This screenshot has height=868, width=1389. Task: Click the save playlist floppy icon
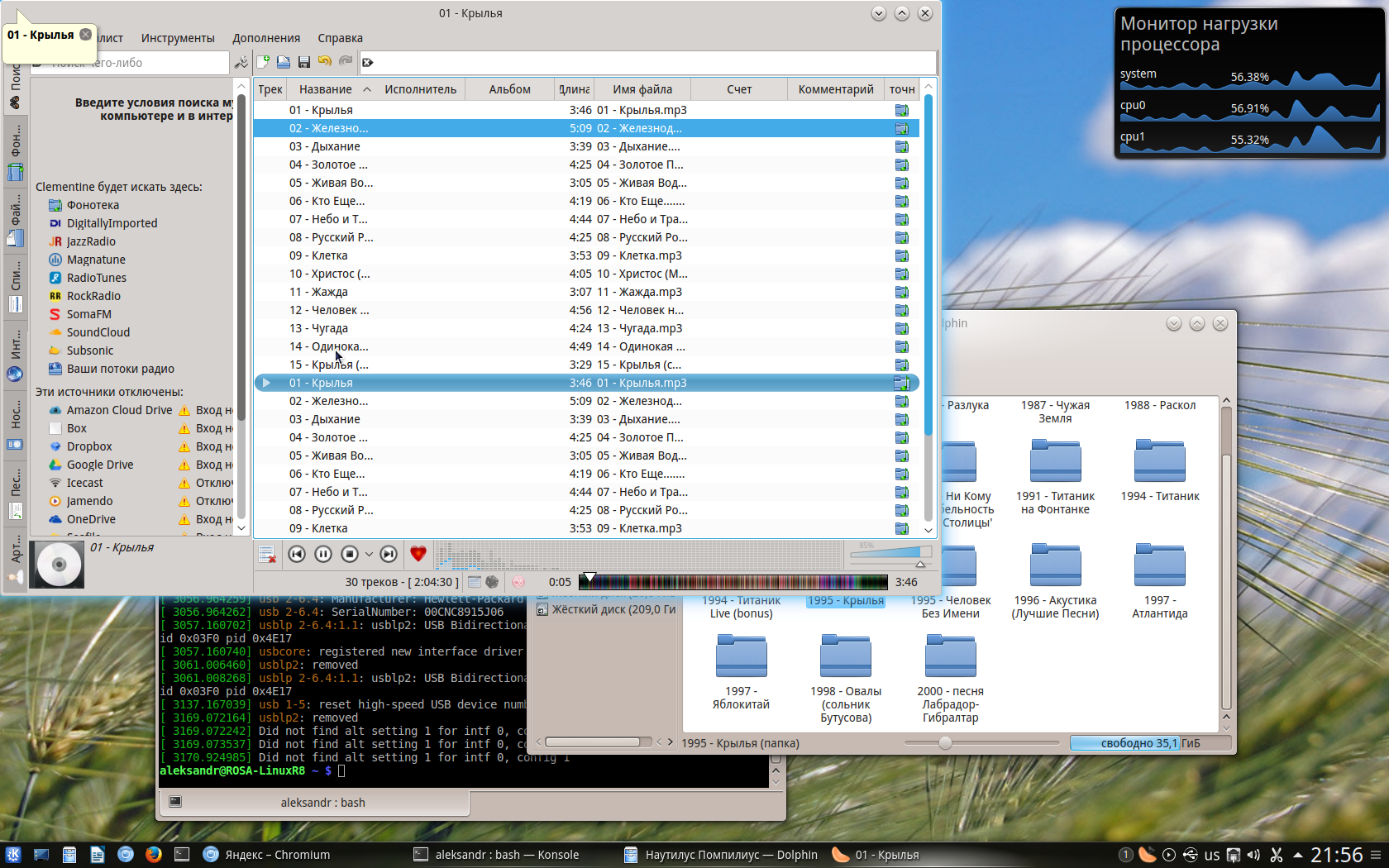point(304,62)
